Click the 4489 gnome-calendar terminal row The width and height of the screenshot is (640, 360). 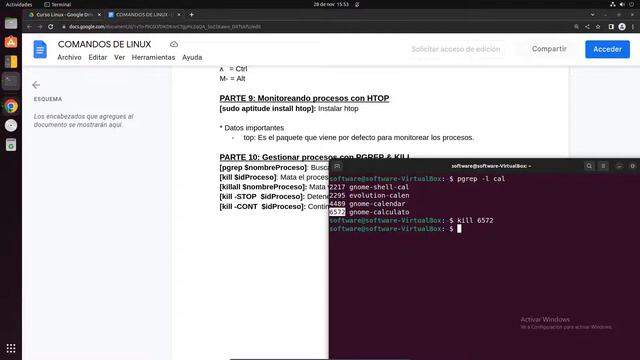pyautogui.click(x=367, y=204)
